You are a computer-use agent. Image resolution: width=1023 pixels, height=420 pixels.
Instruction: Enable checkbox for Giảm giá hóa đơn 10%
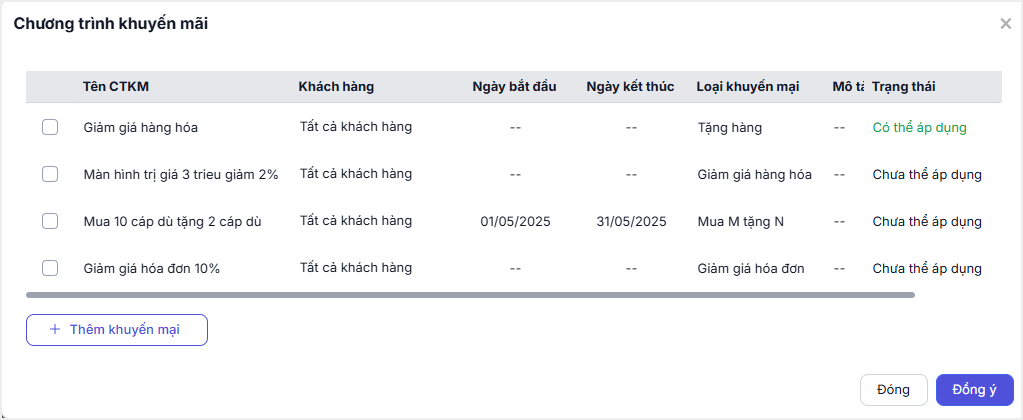tap(50, 268)
